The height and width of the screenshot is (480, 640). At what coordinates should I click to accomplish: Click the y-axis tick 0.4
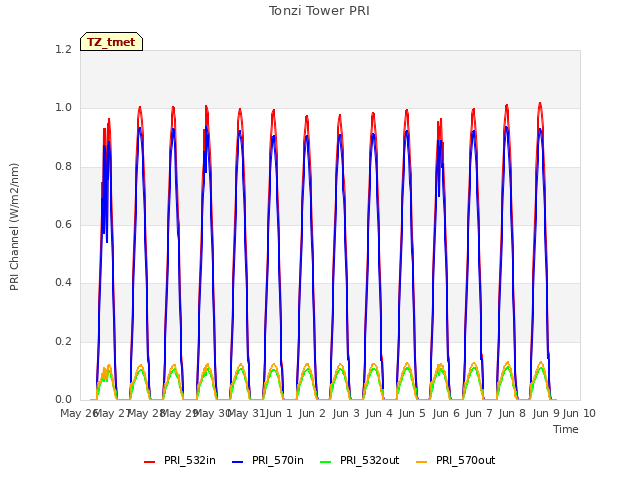tap(63, 282)
